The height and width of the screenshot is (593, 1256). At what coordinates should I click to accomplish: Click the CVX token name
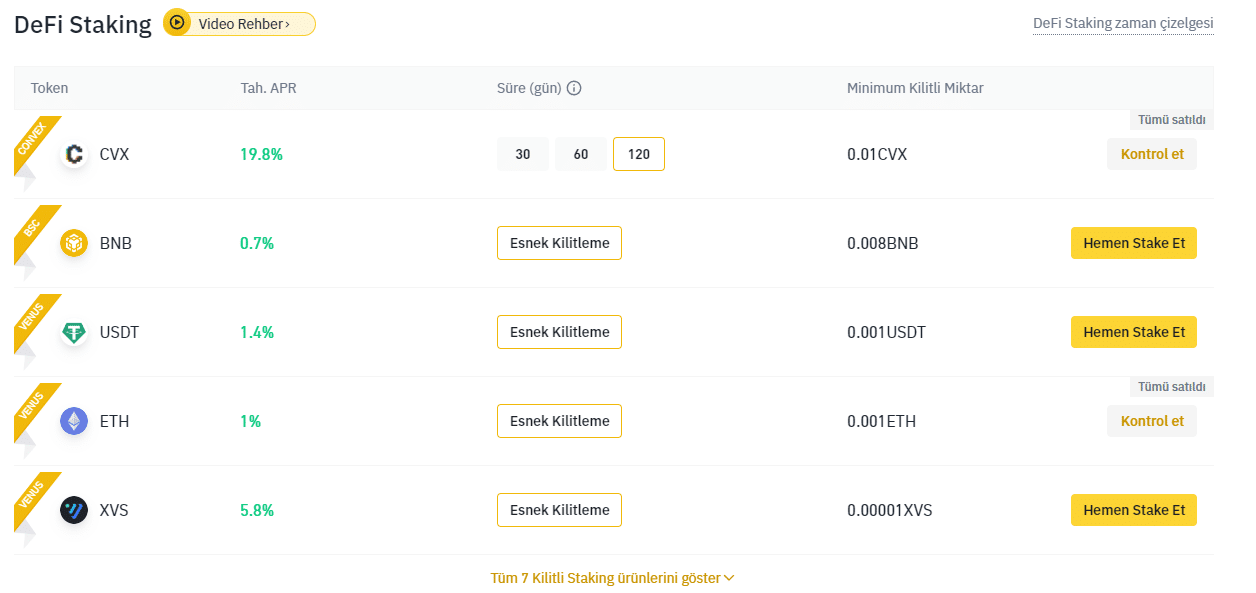coord(114,154)
